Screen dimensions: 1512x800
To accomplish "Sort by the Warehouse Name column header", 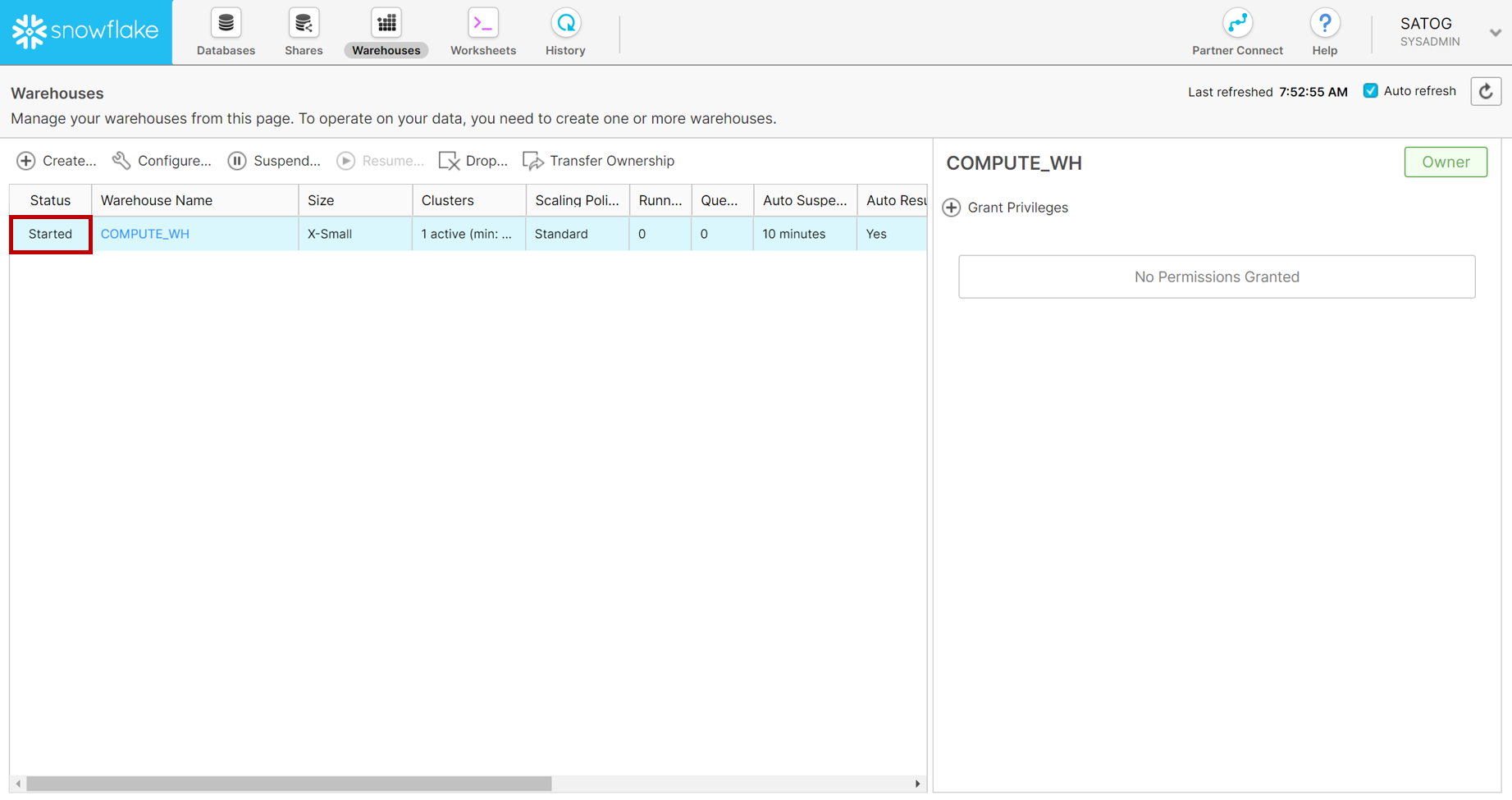I will point(194,200).
